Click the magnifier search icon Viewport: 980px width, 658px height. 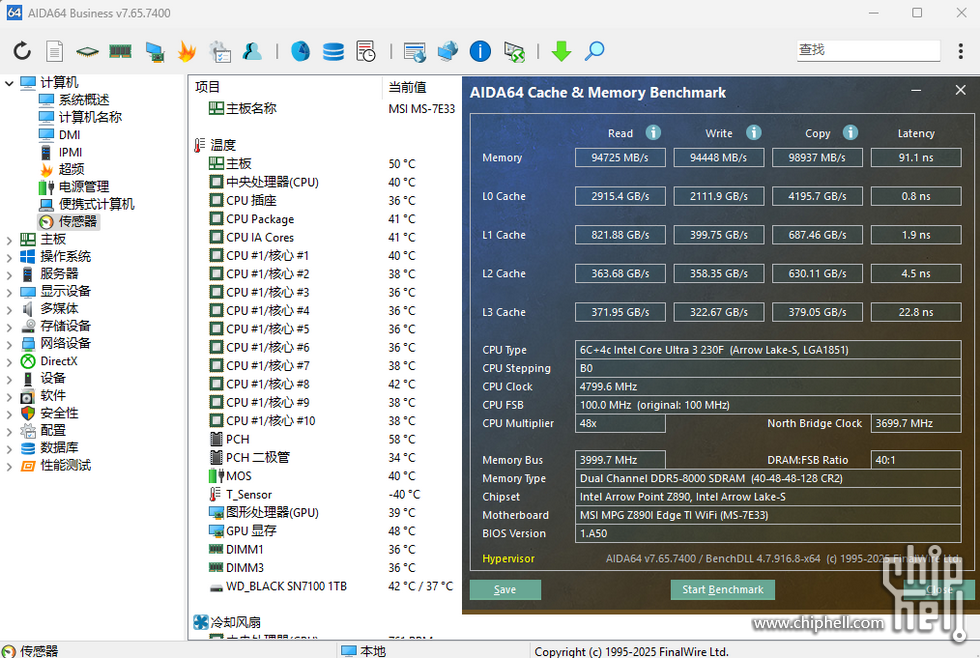(x=594, y=51)
